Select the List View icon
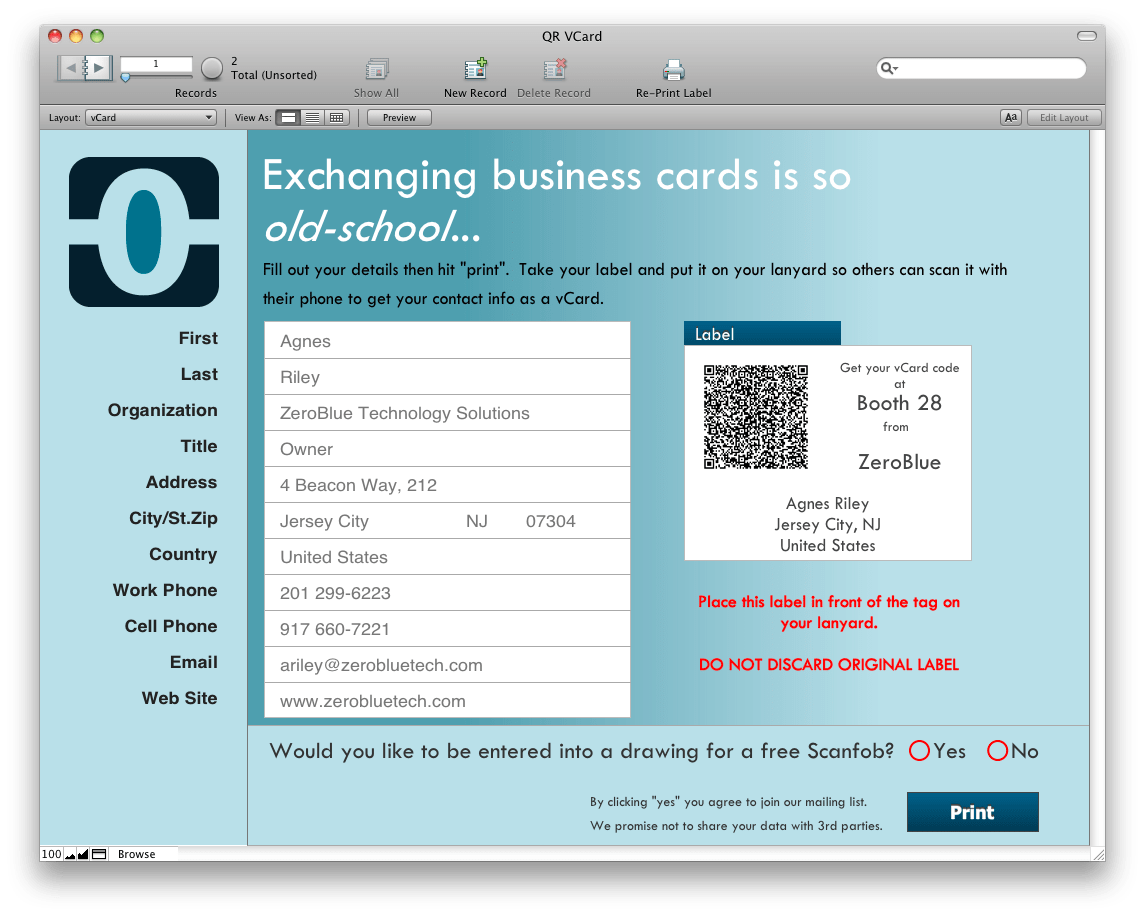Screen dimensions: 1145x916 click(x=312, y=117)
